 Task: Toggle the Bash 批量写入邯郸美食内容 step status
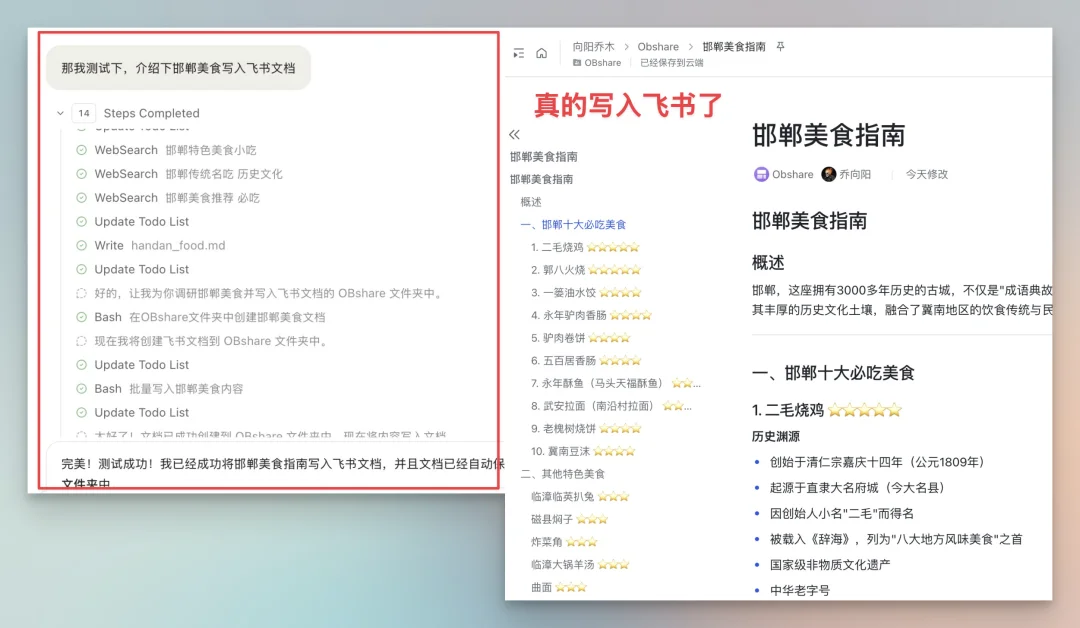(x=80, y=388)
